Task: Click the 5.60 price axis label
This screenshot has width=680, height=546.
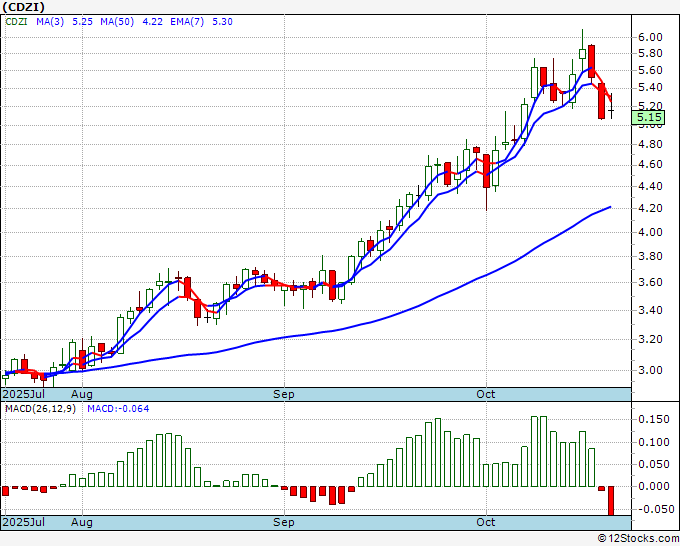Action: tap(650, 70)
